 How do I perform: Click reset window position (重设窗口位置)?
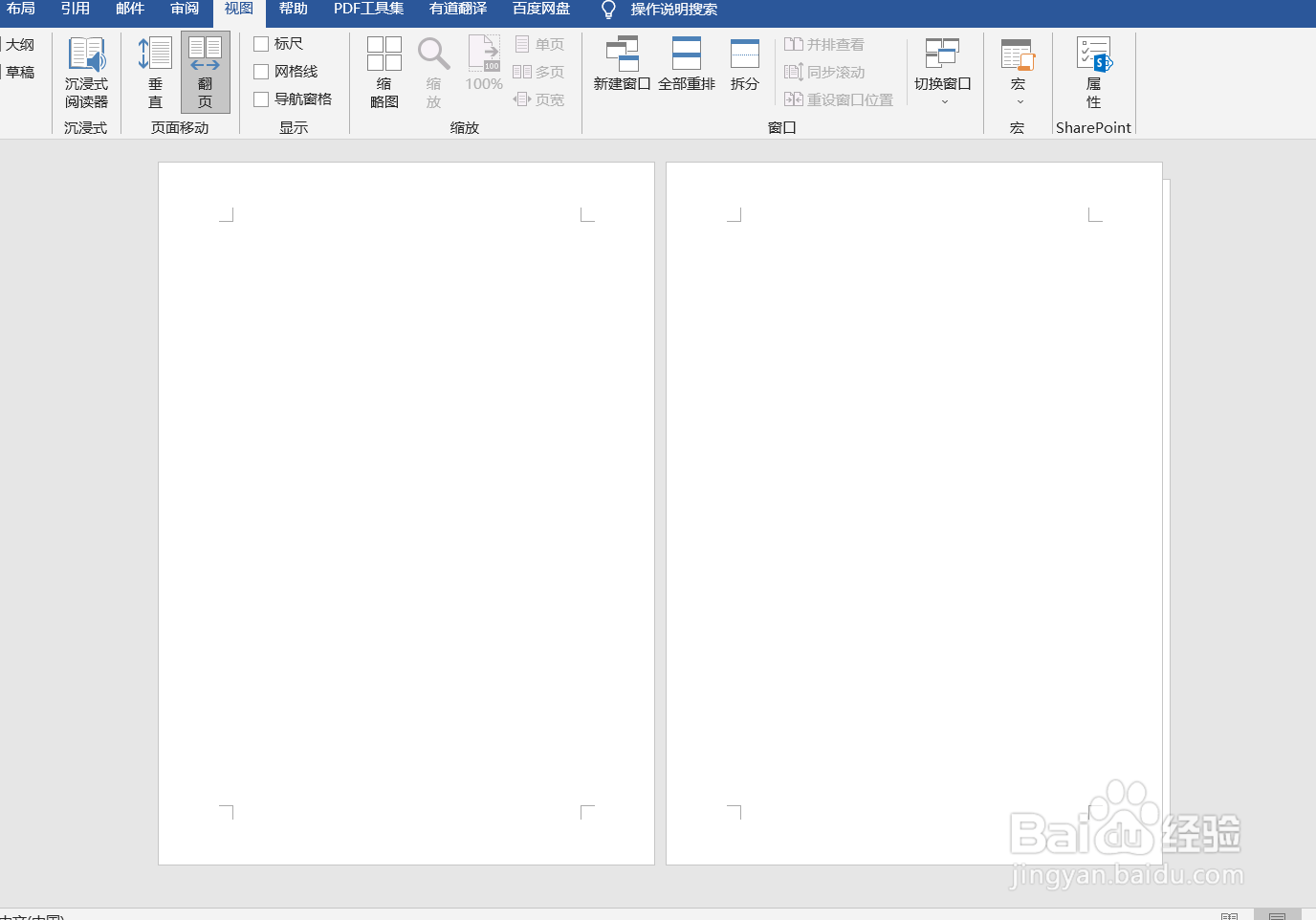point(839,99)
